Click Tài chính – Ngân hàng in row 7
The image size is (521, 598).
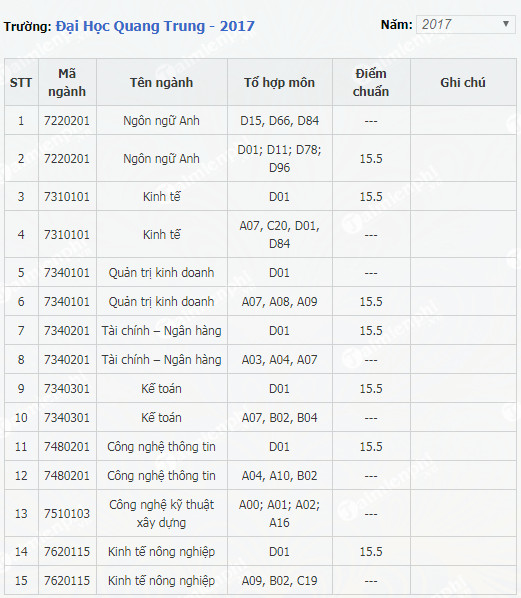point(162,330)
